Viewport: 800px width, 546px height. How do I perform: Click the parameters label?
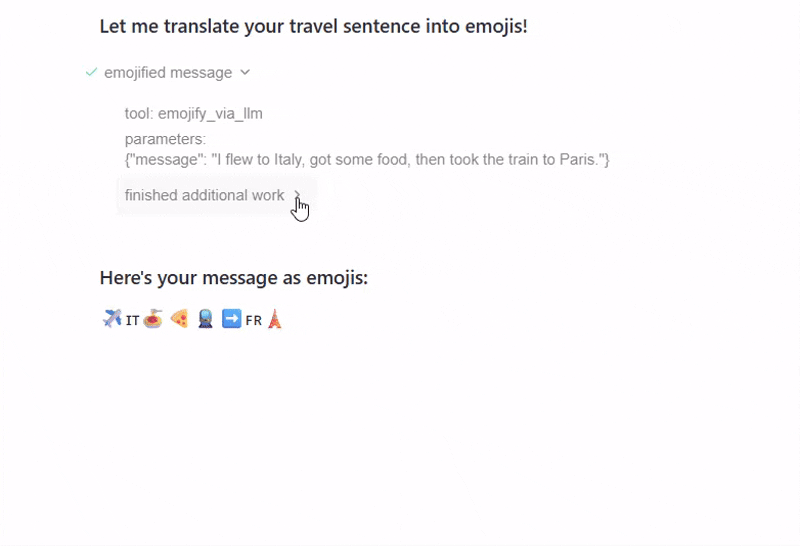coord(165,138)
